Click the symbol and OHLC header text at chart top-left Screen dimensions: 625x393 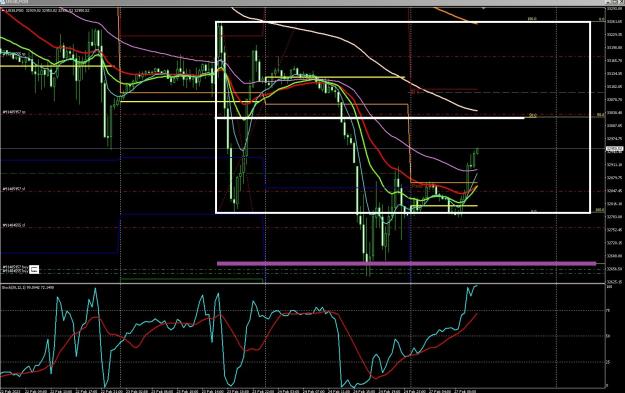pyautogui.click(x=46, y=10)
